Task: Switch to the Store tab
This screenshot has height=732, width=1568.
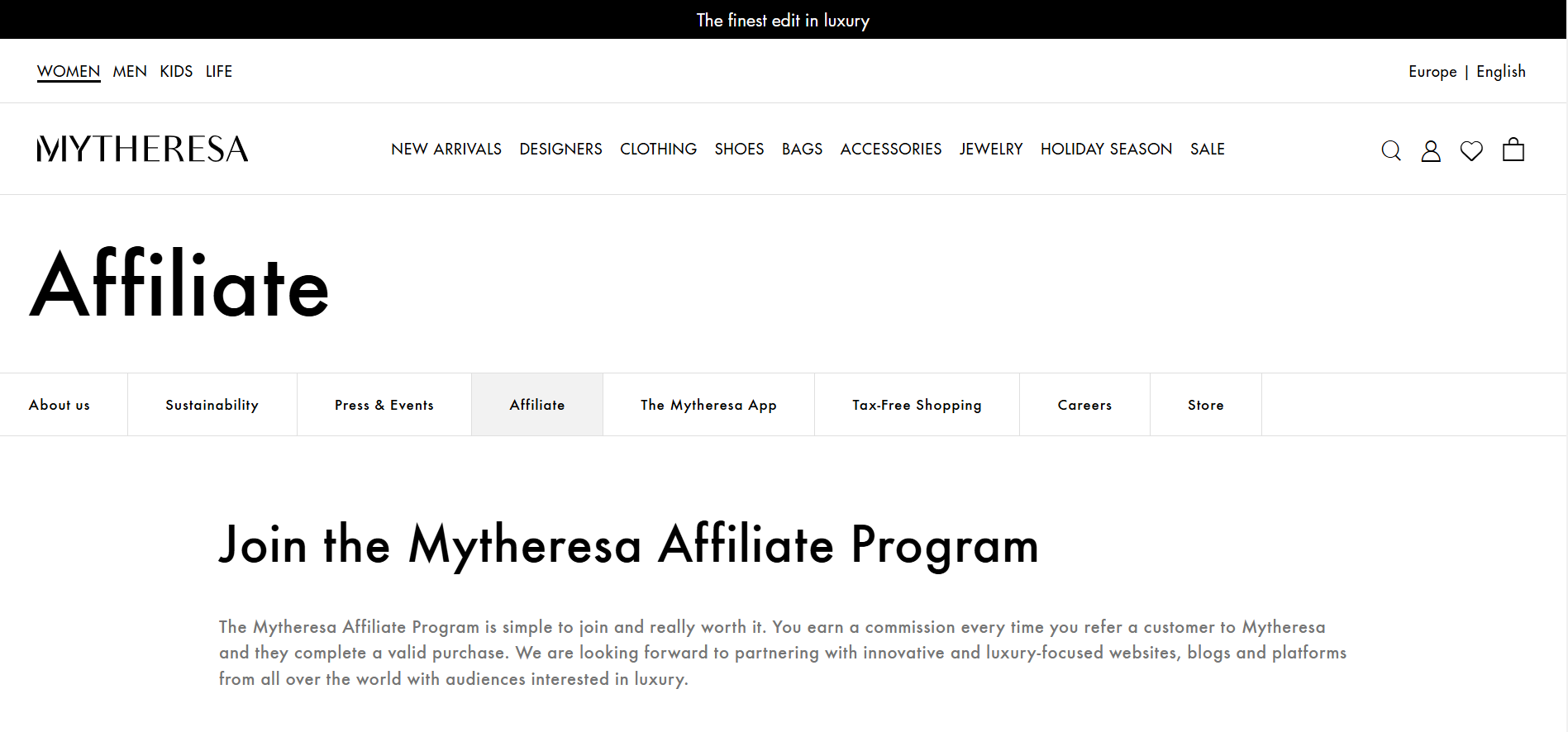Action: [1206, 405]
